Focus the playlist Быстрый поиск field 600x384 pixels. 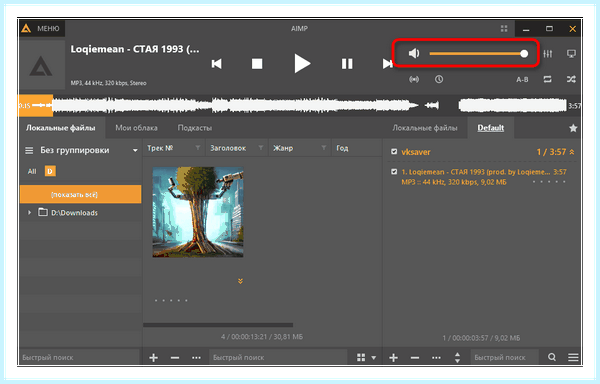point(504,357)
